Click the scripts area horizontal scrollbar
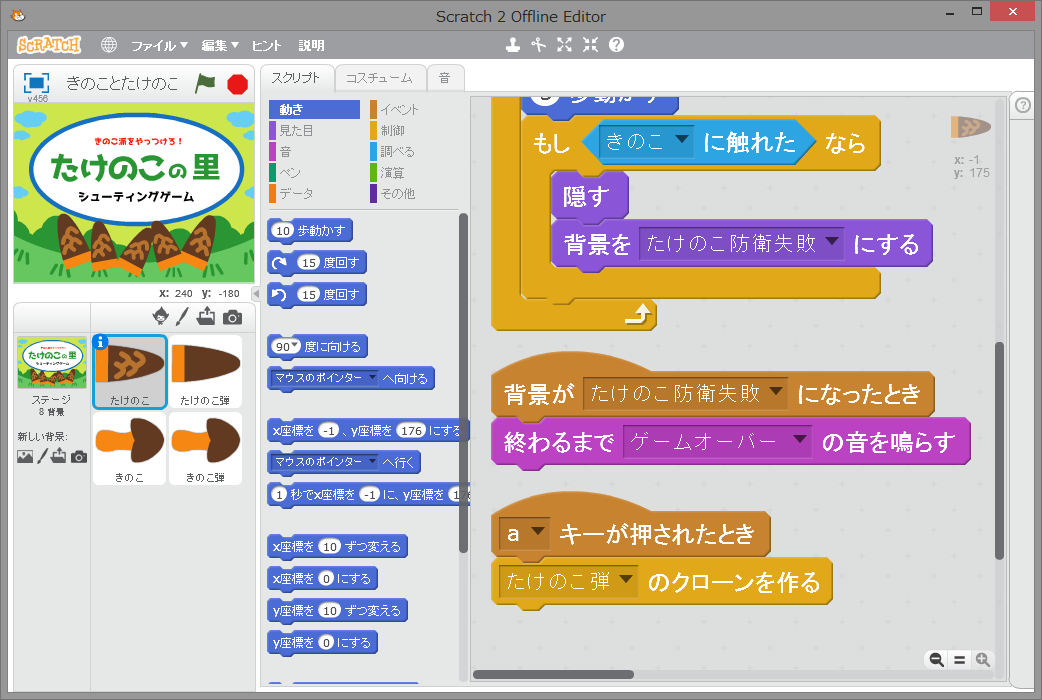The image size is (1042, 700). click(553, 675)
